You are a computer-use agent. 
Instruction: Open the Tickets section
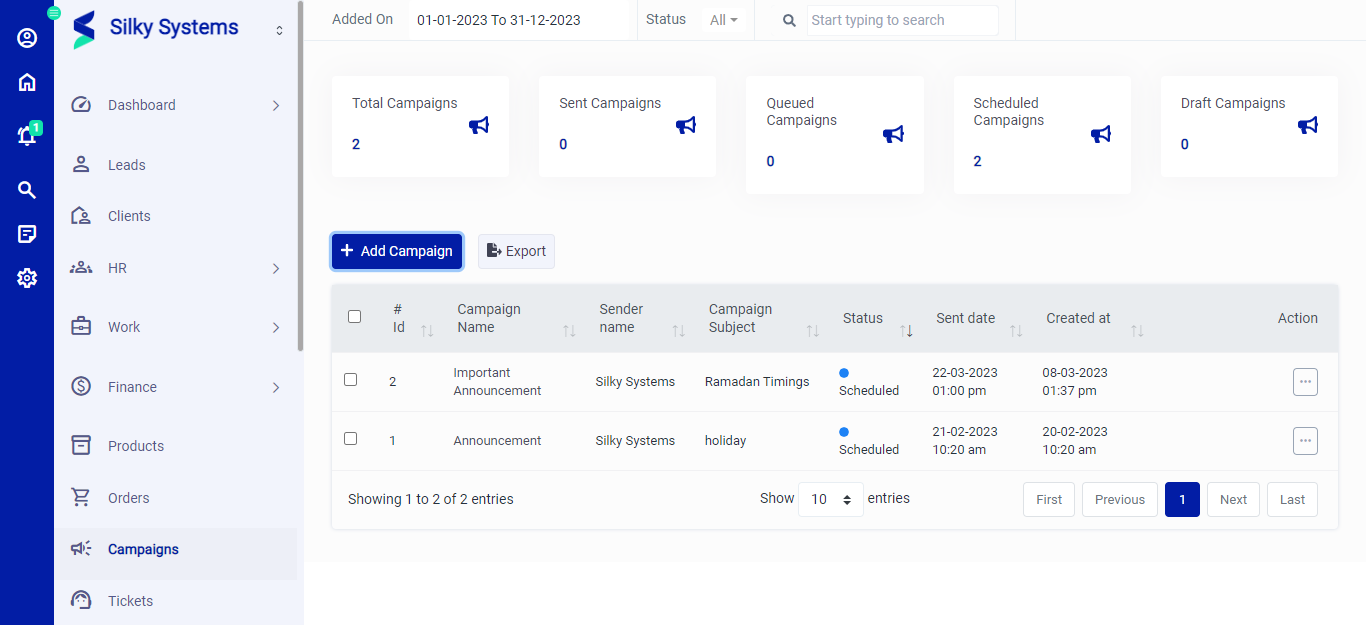[x=130, y=600]
